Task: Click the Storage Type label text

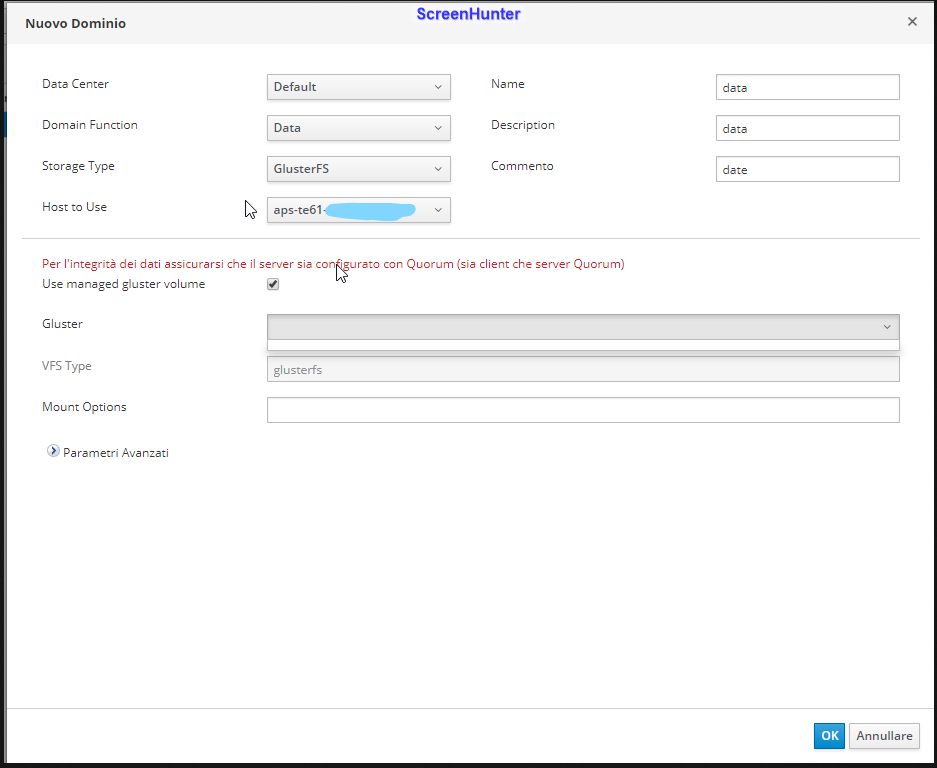Action: click(x=78, y=166)
